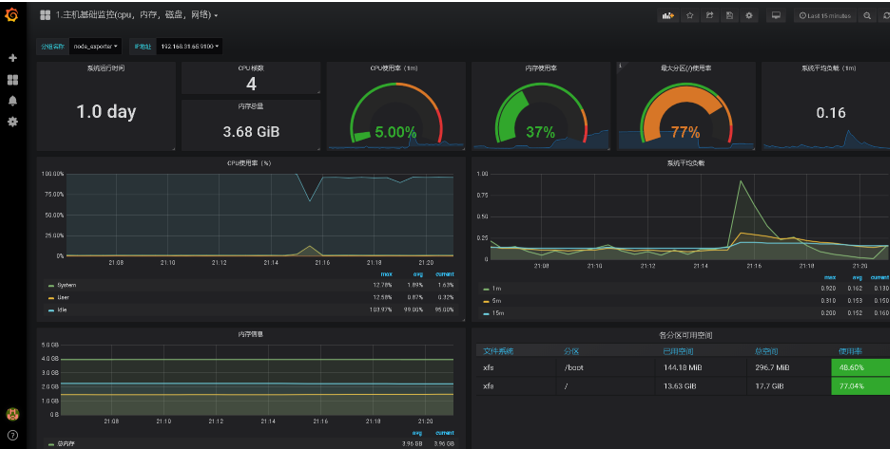This screenshot has width=890, height=459.
Task: Toggle the Idle series in CPU legend
Action: click(x=62, y=310)
